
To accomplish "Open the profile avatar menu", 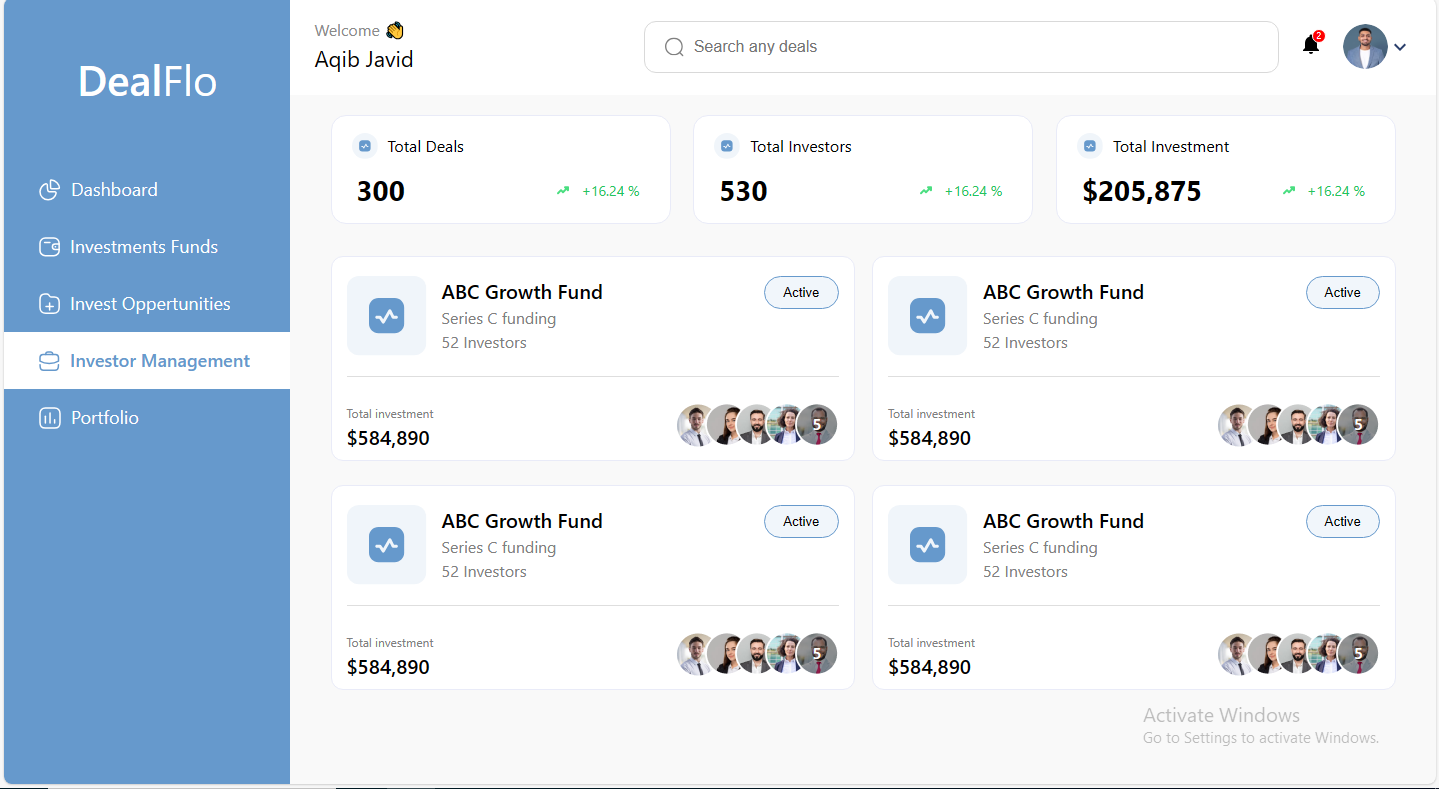I will [1365, 47].
